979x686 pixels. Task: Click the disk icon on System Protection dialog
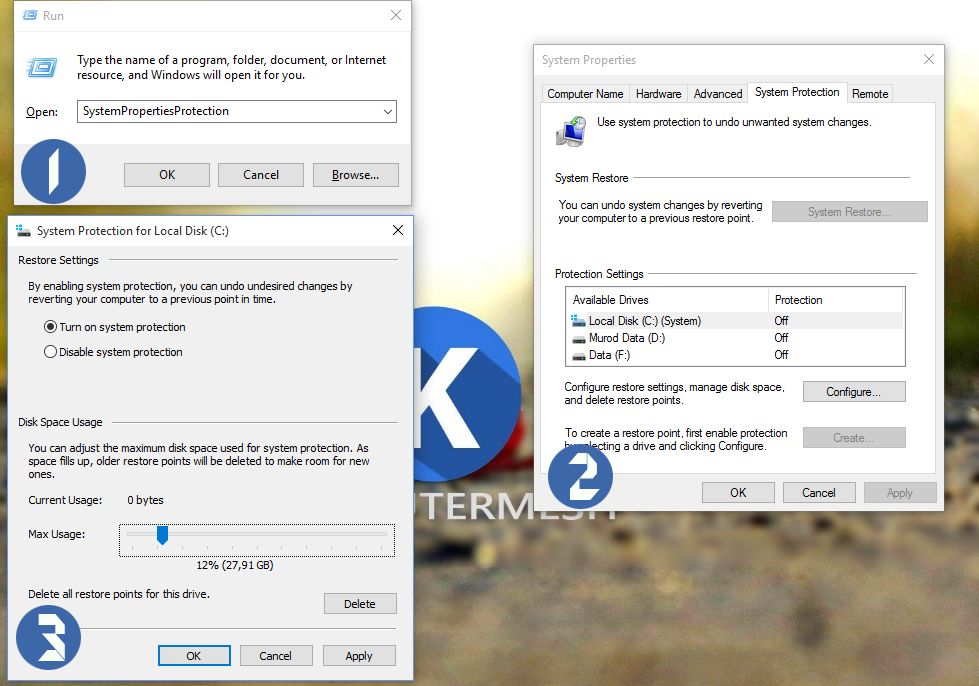point(22,230)
